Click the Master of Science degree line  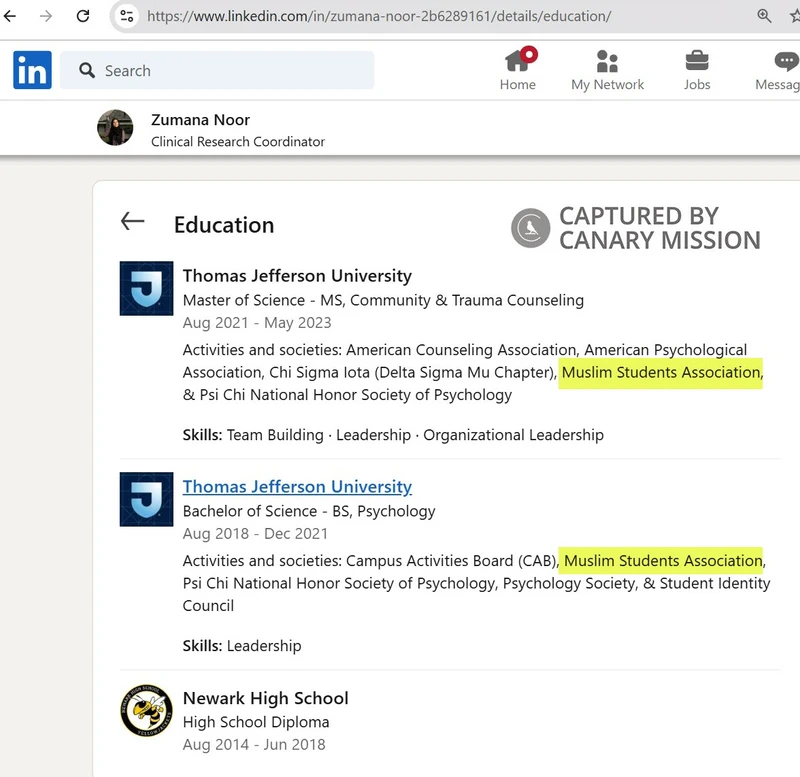pos(383,300)
